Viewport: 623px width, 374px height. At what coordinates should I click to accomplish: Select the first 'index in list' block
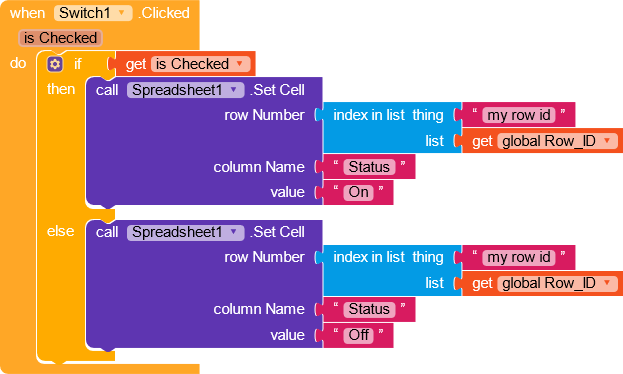(368, 115)
